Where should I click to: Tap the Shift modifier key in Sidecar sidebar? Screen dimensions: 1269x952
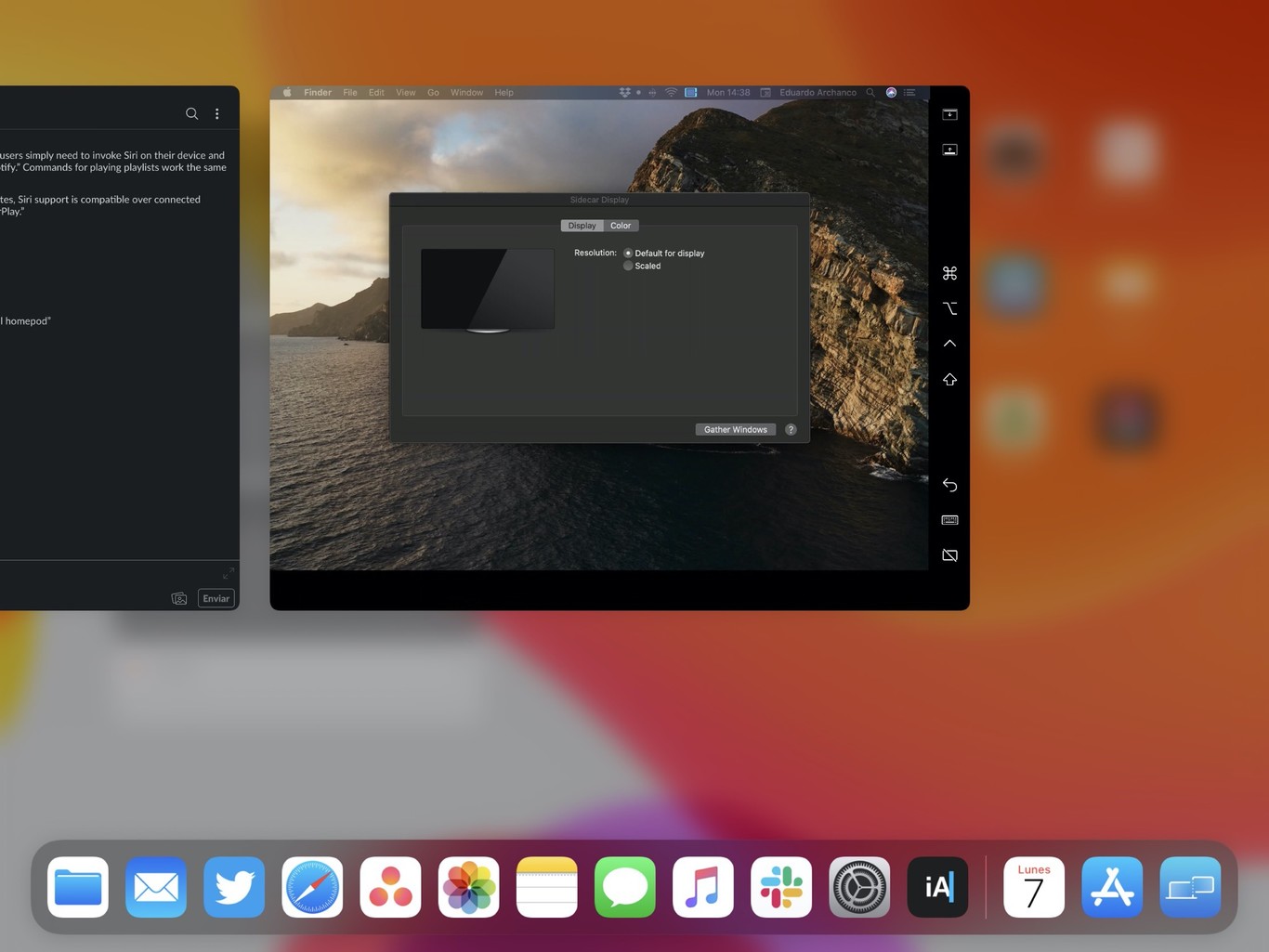click(949, 379)
